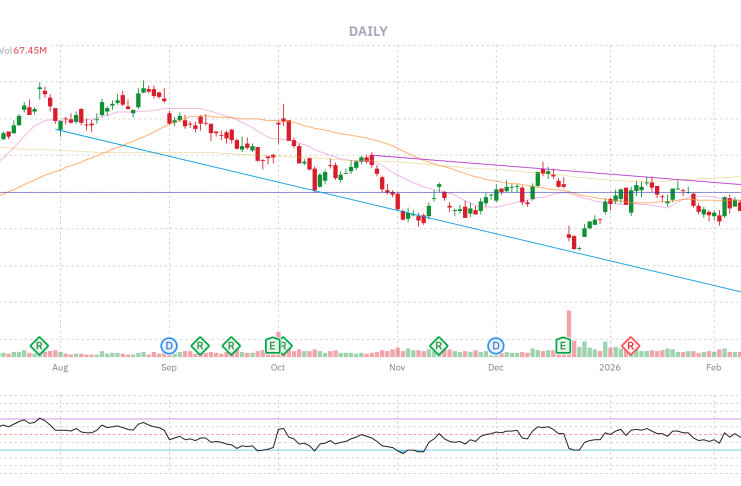The image size is (741, 486).
Task: Open the green E marker near October
Action: 271,346
